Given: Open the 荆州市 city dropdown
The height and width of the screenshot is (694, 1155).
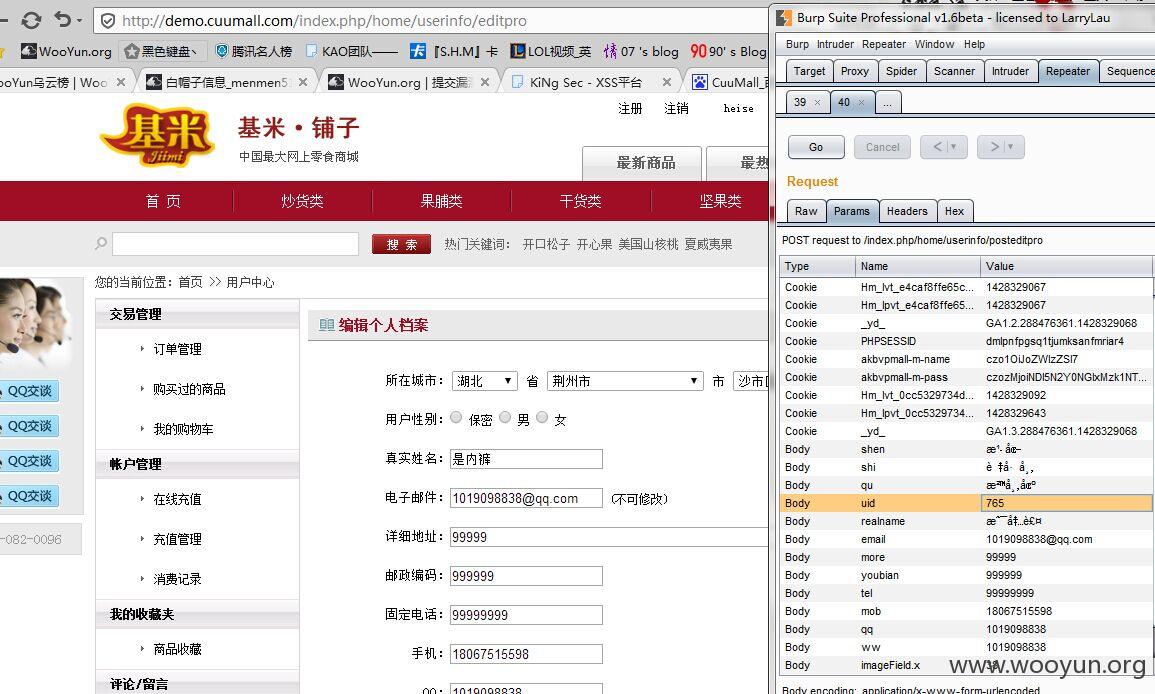Looking at the screenshot, I should coord(624,381).
